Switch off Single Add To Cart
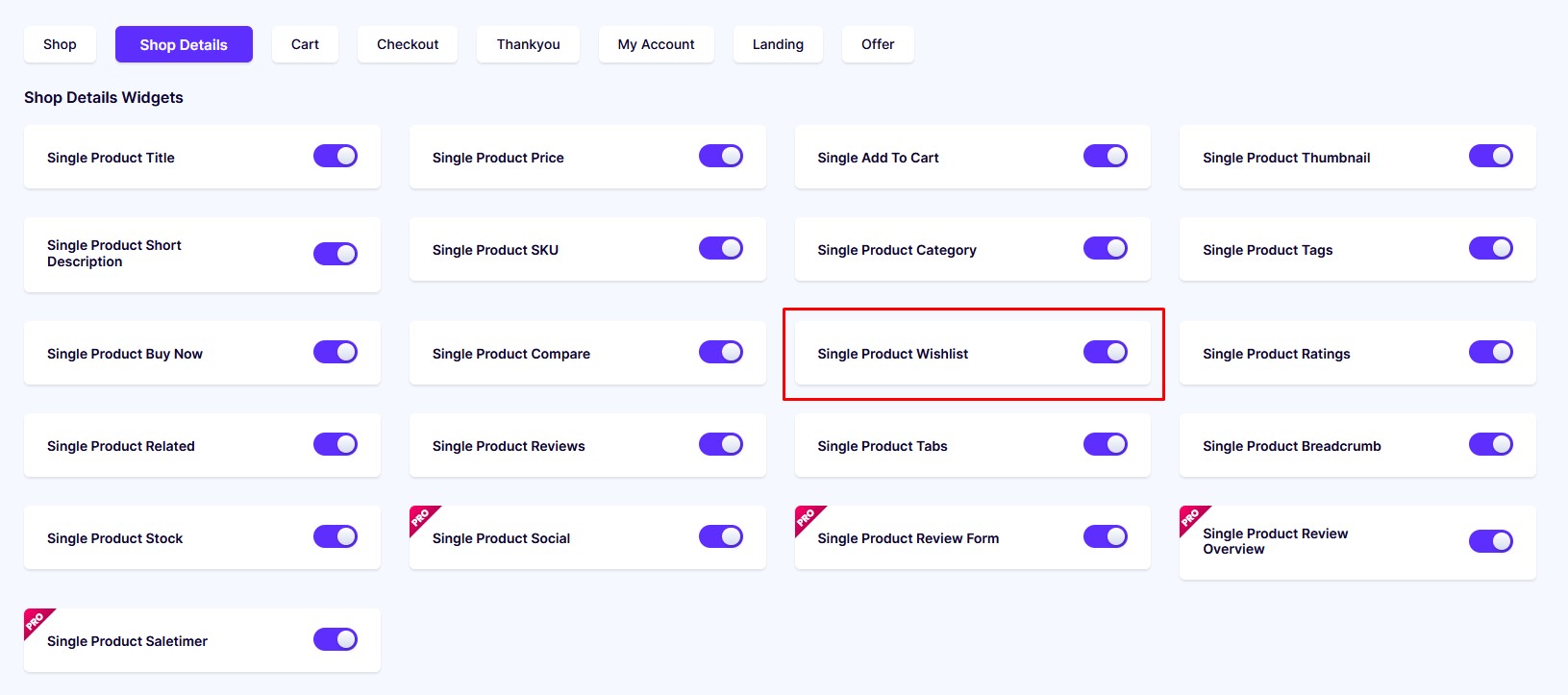This screenshot has width=1568, height=695. tap(1106, 156)
